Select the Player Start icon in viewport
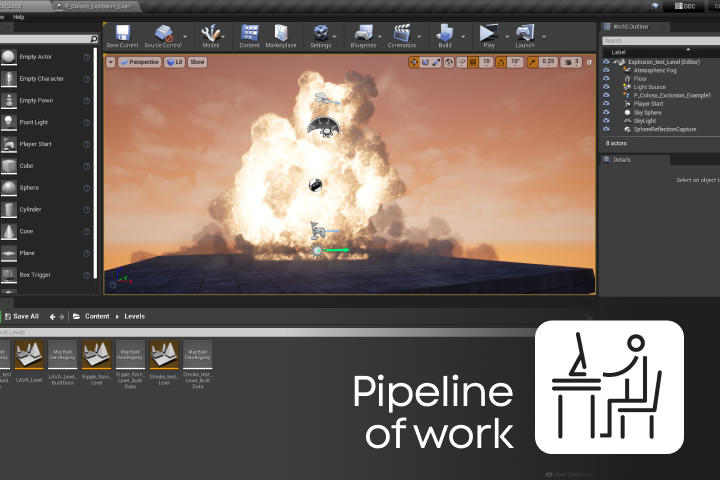 (x=317, y=230)
